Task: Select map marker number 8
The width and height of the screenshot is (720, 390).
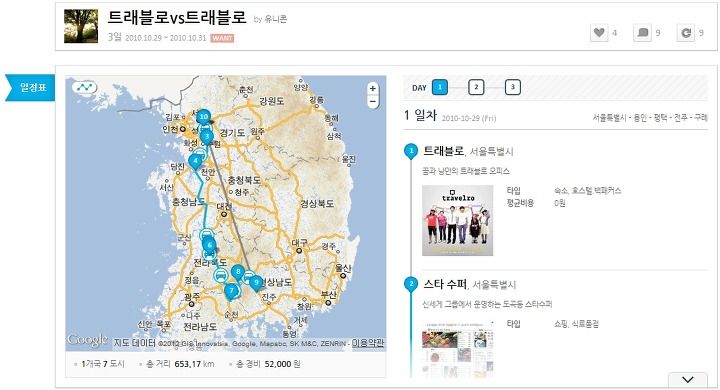Action: (x=238, y=272)
